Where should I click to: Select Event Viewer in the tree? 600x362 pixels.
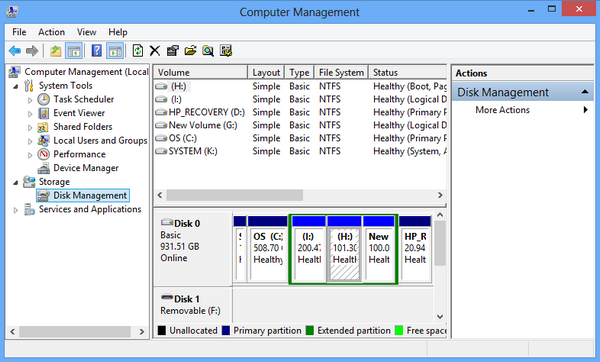point(79,113)
